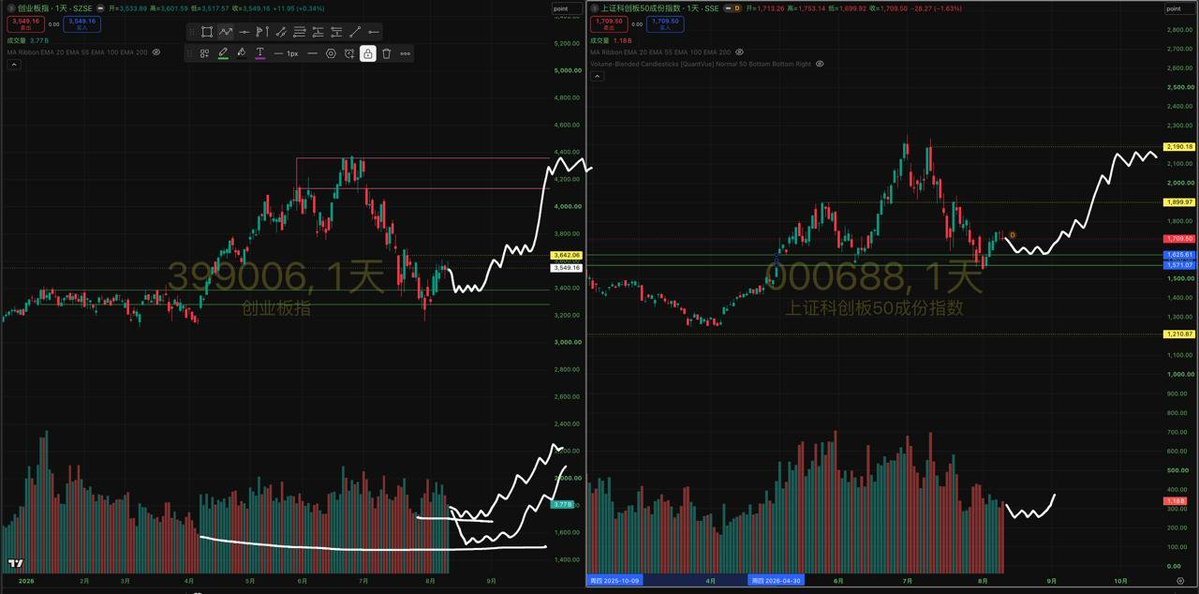
Task: Click TradingView logo in left chart corner
Action: tap(13, 564)
